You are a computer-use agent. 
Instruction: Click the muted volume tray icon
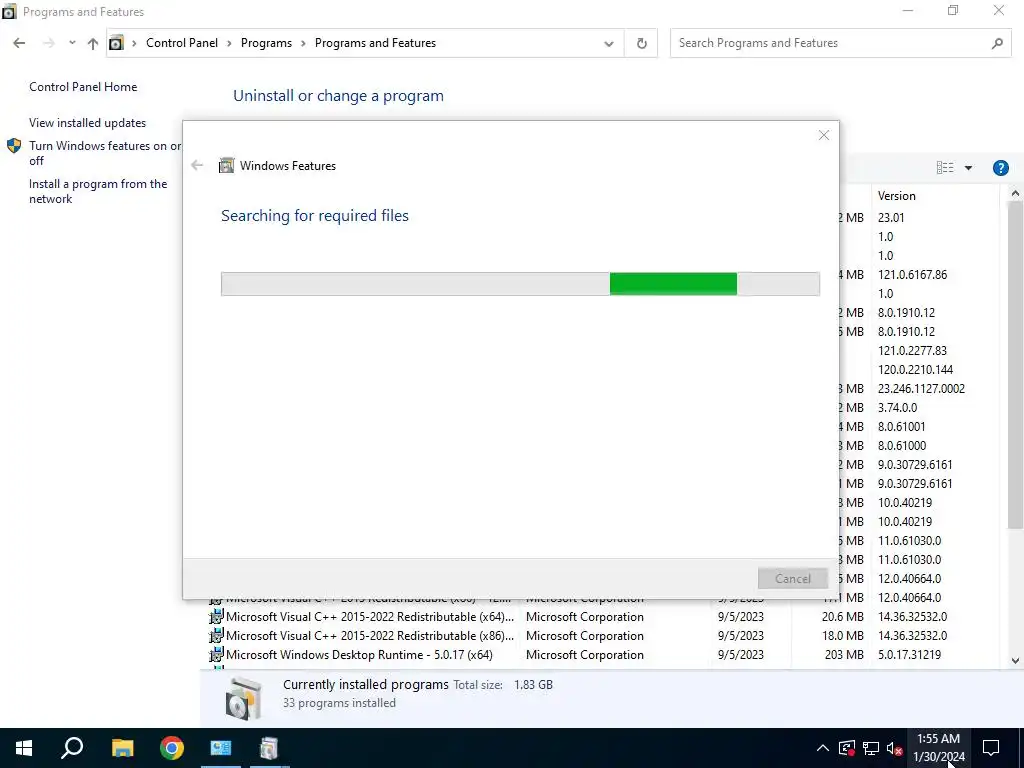895,748
